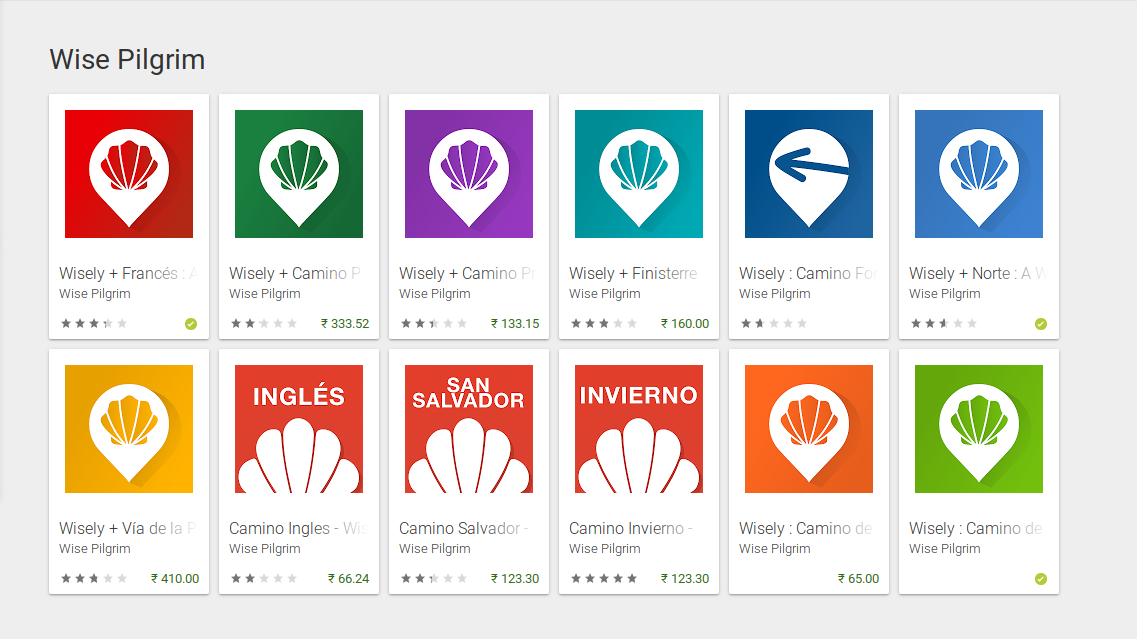Open the purple Wisely + Camino Pr app icon
This screenshot has width=1137, height=639.
pos(468,174)
